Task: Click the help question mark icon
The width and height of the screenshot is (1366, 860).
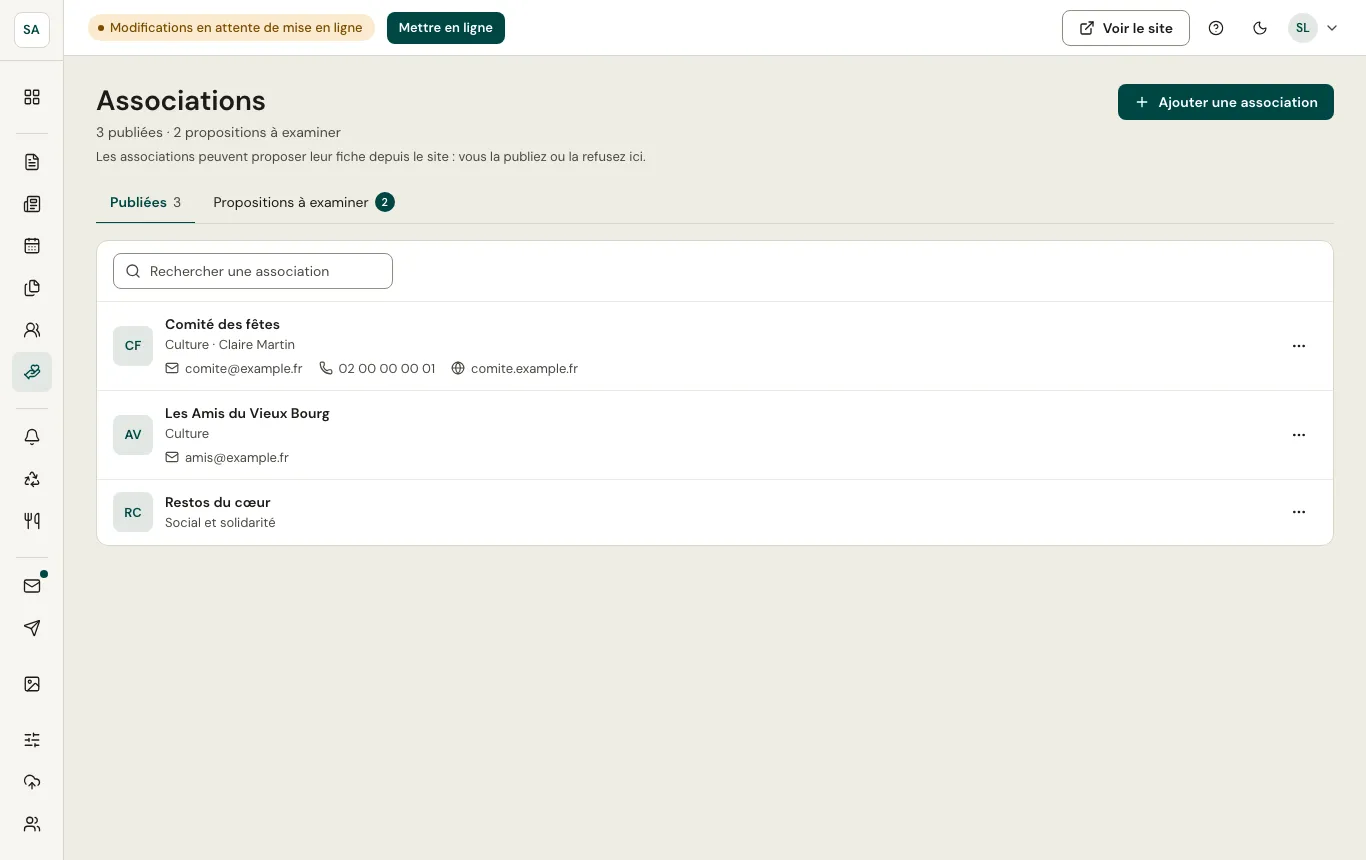Action: [1216, 28]
